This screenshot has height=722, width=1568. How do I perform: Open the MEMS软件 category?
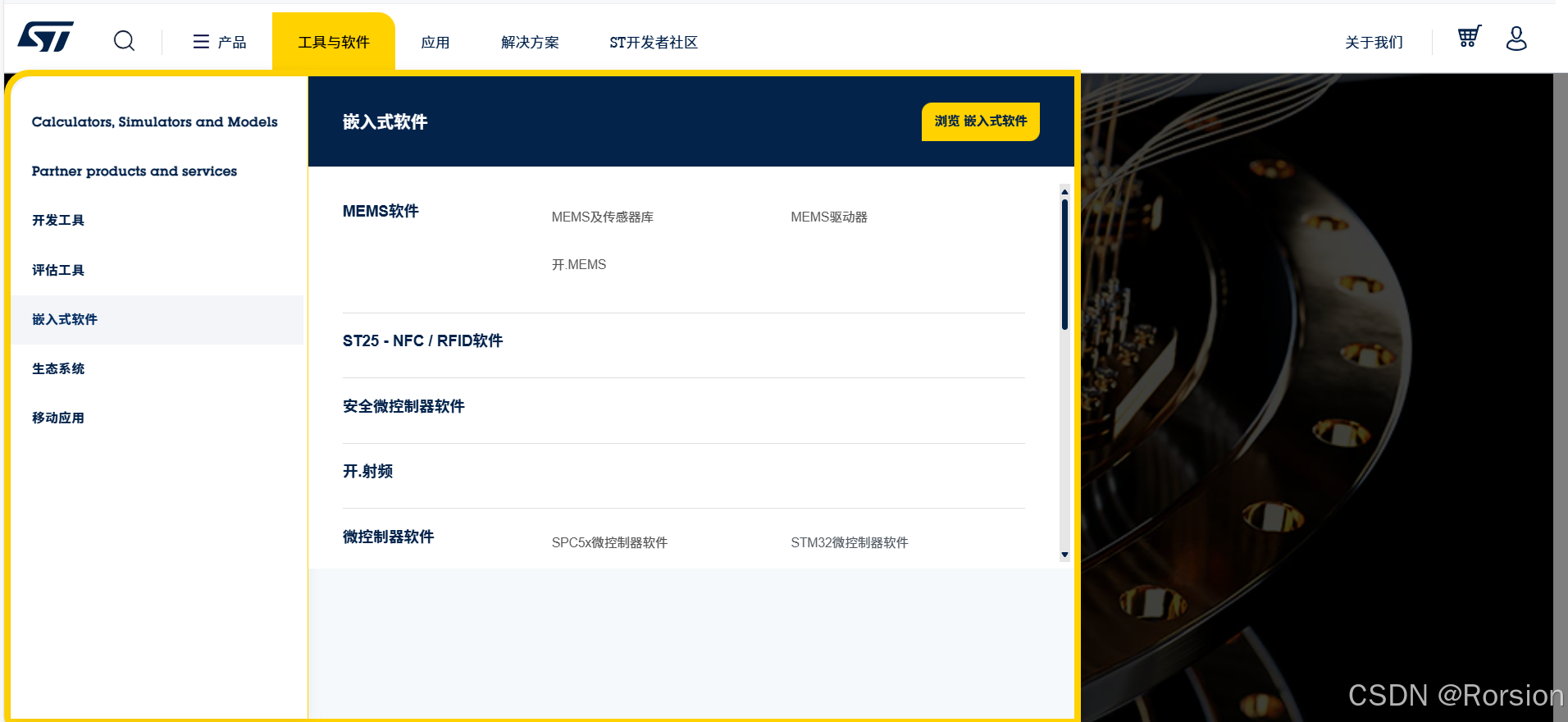(x=381, y=211)
